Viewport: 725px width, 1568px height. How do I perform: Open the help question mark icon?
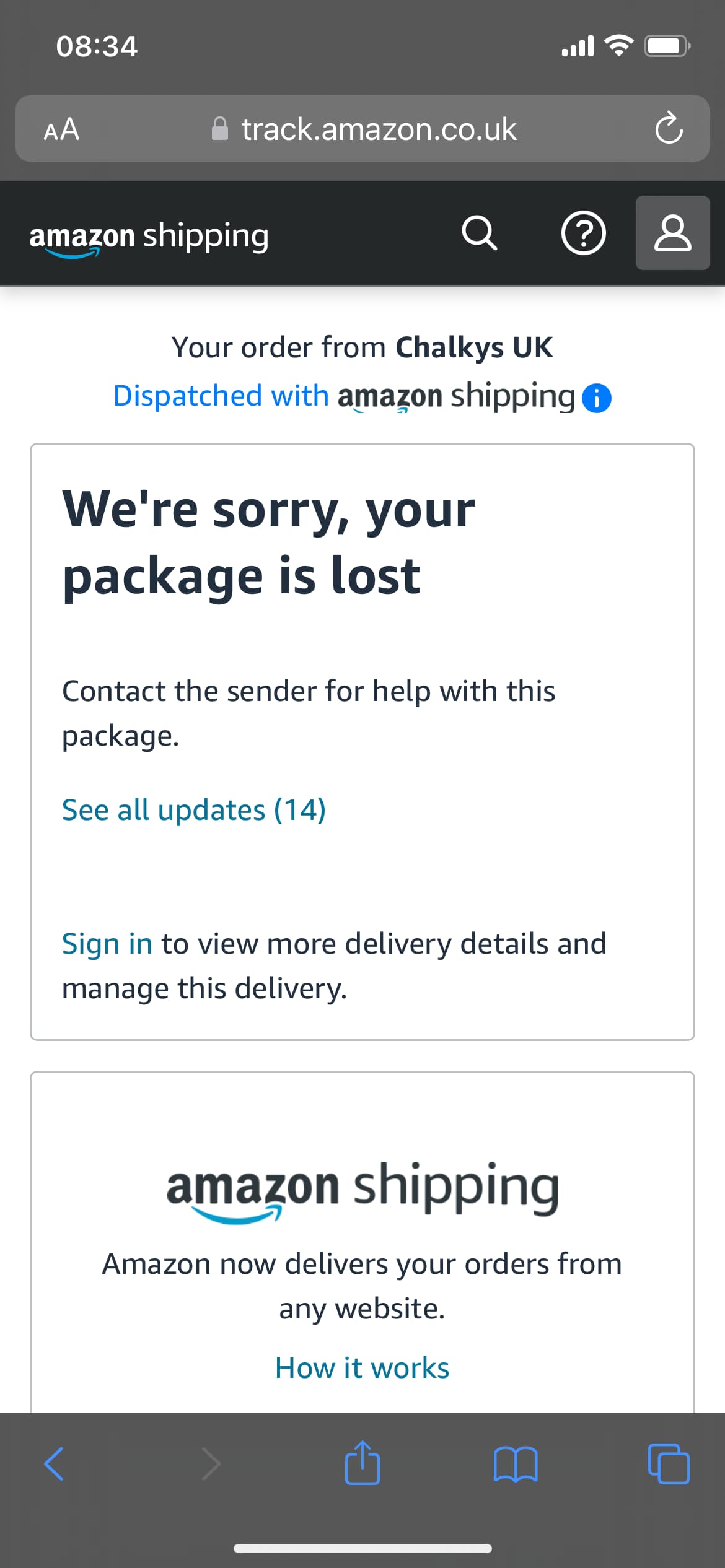coord(583,233)
